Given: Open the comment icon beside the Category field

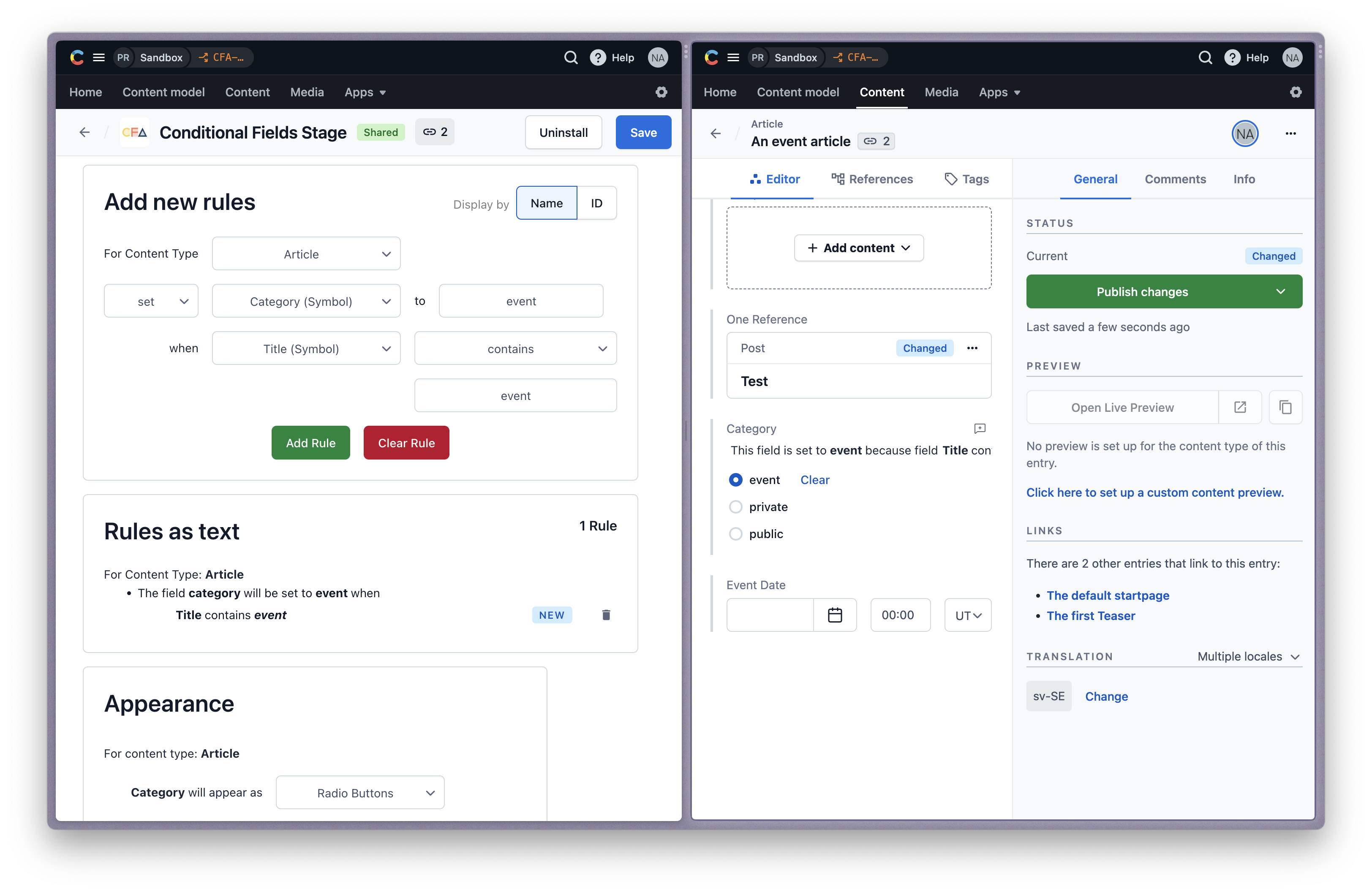Looking at the screenshot, I should 980,428.
